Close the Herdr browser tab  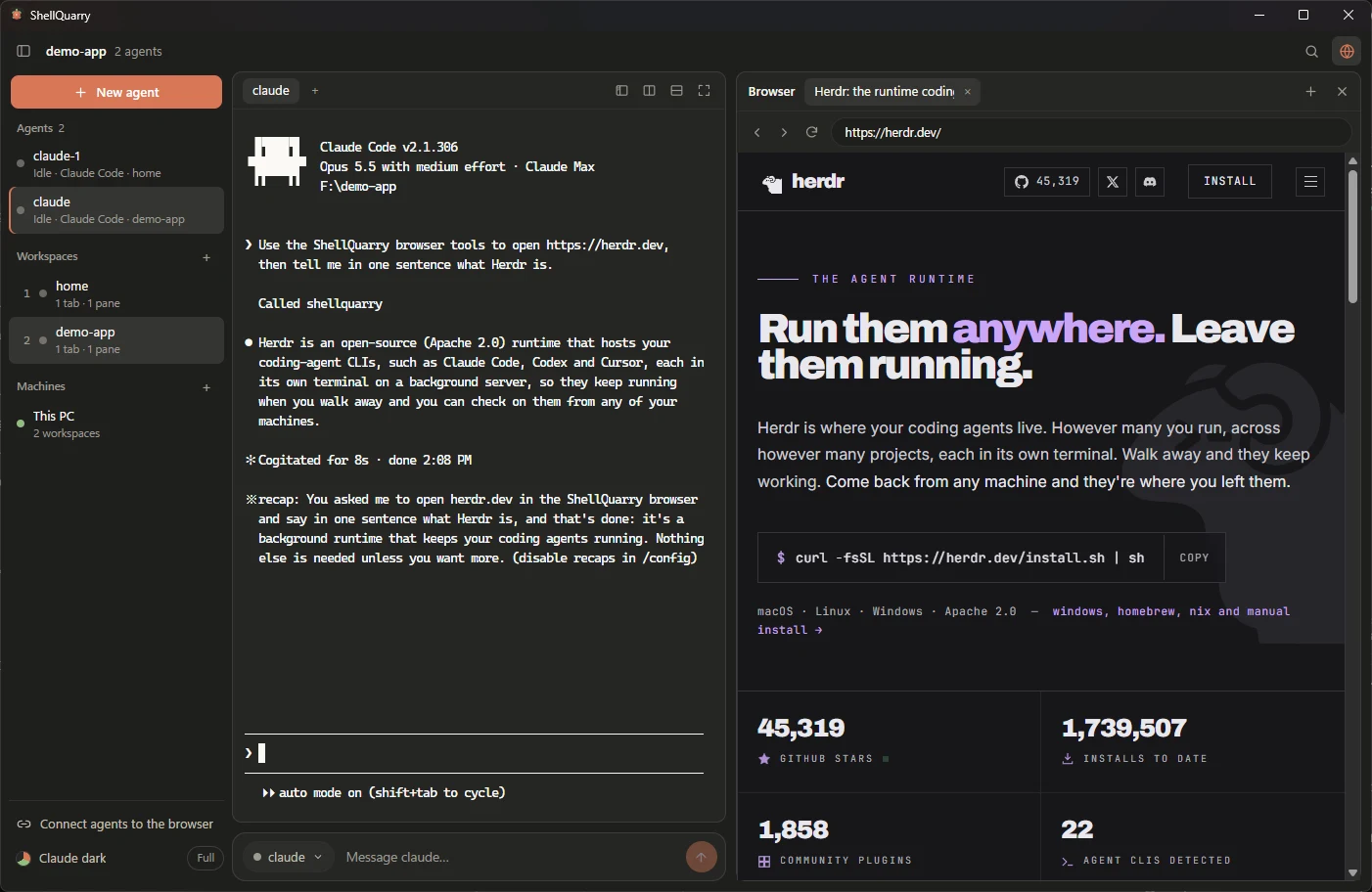[968, 92]
